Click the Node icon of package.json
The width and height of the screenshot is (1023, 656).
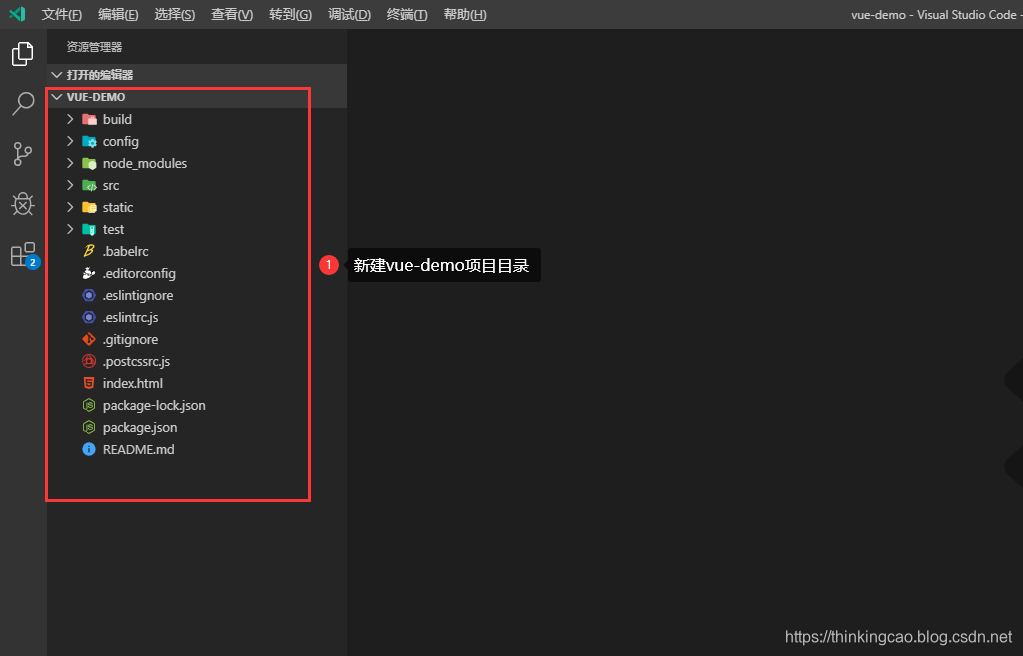click(x=89, y=428)
